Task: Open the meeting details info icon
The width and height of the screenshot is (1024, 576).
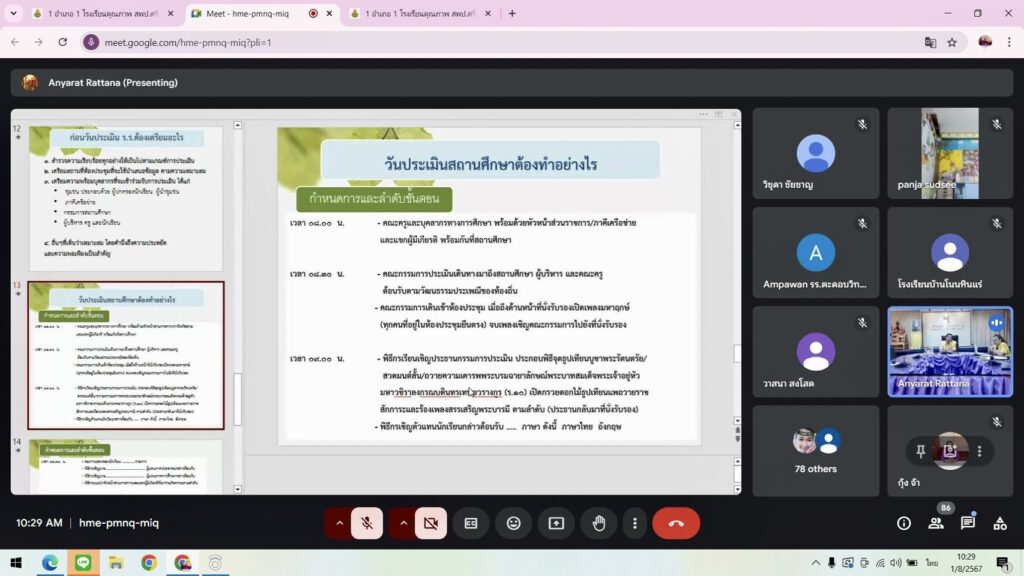Action: click(x=904, y=523)
